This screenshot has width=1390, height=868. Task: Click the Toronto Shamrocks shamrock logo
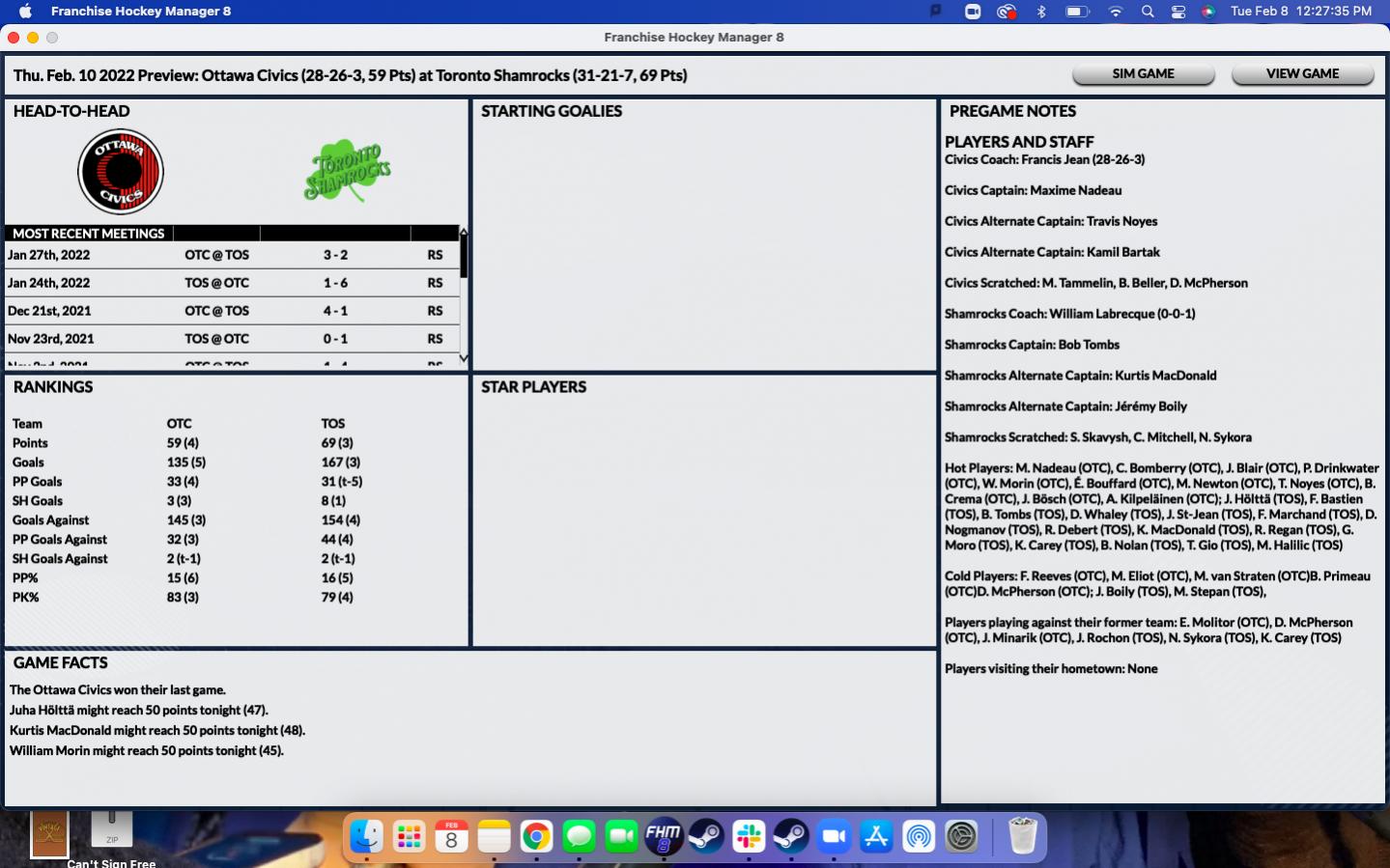[347, 171]
